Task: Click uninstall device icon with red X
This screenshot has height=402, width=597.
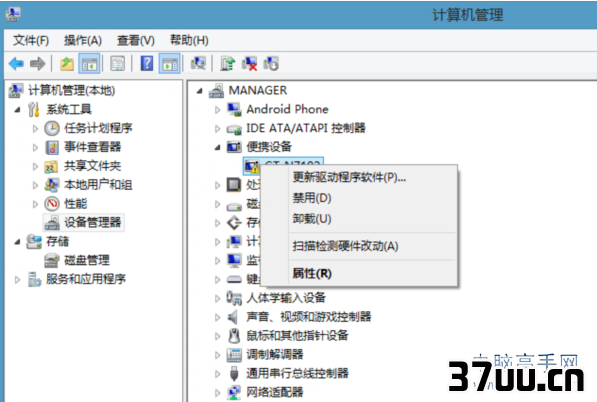Action: coord(250,64)
